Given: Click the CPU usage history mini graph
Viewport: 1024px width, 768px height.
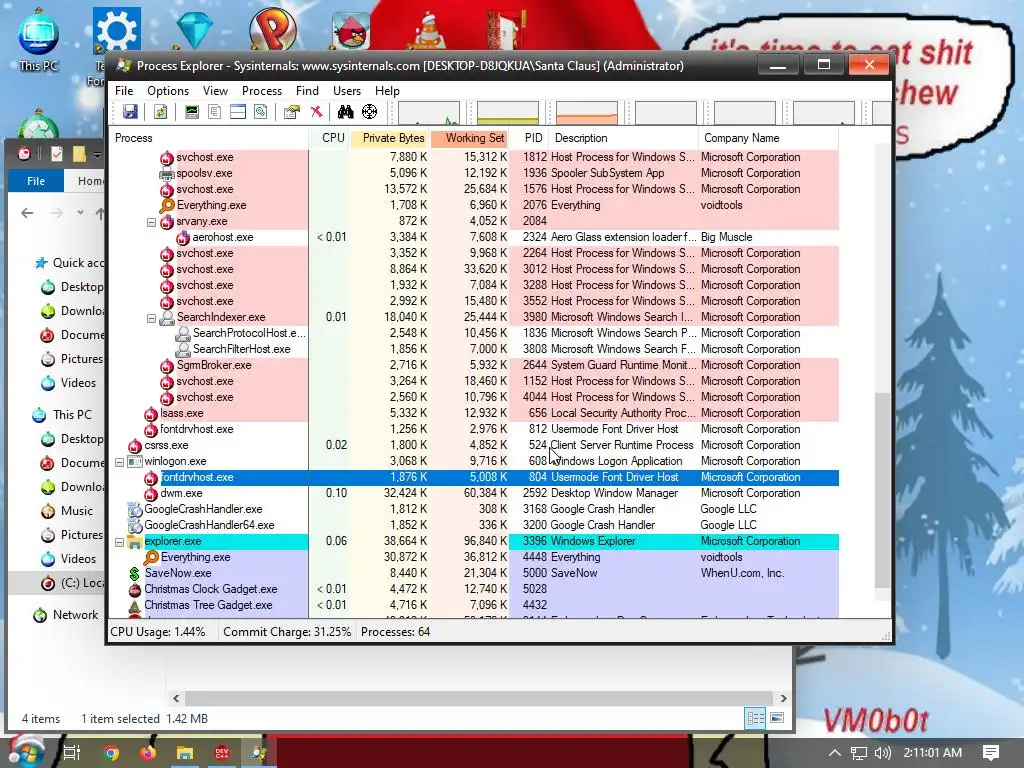Looking at the screenshot, I should tap(429, 112).
